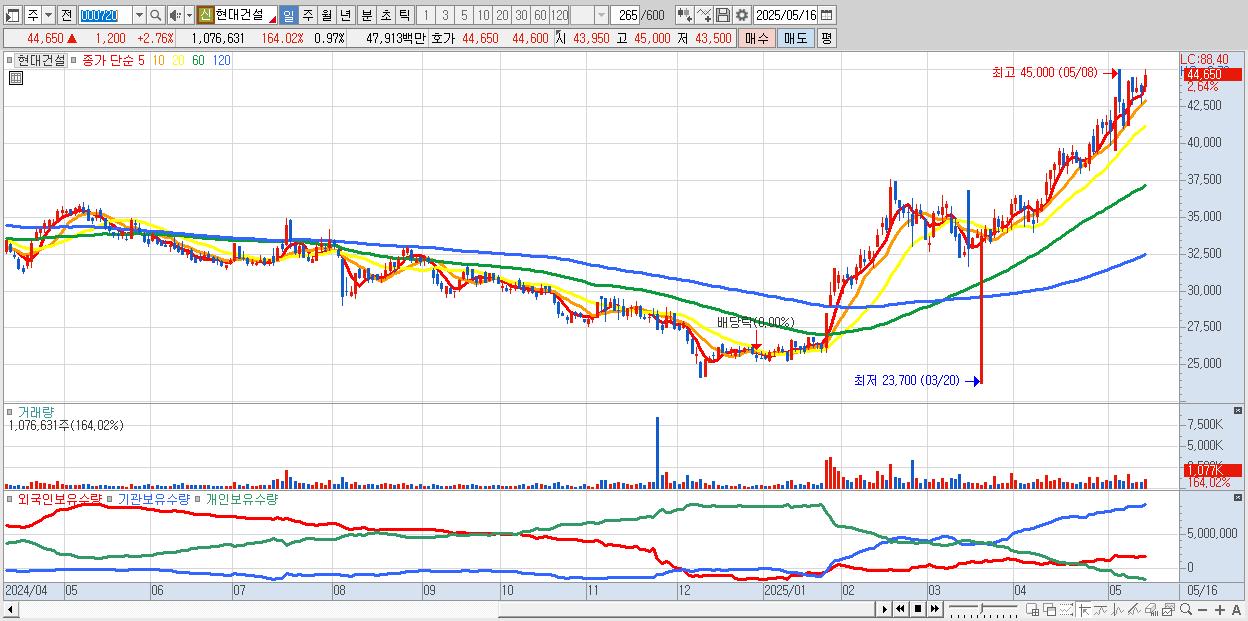Click the 매수 buy button

tap(757, 38)
